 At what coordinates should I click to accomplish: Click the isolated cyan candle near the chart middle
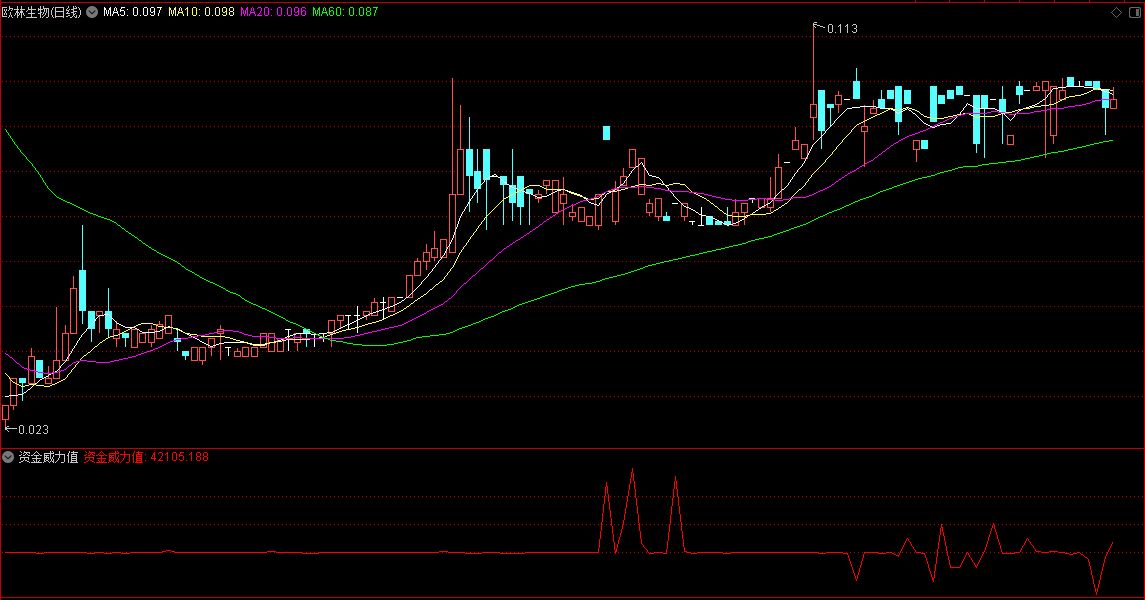606,133
